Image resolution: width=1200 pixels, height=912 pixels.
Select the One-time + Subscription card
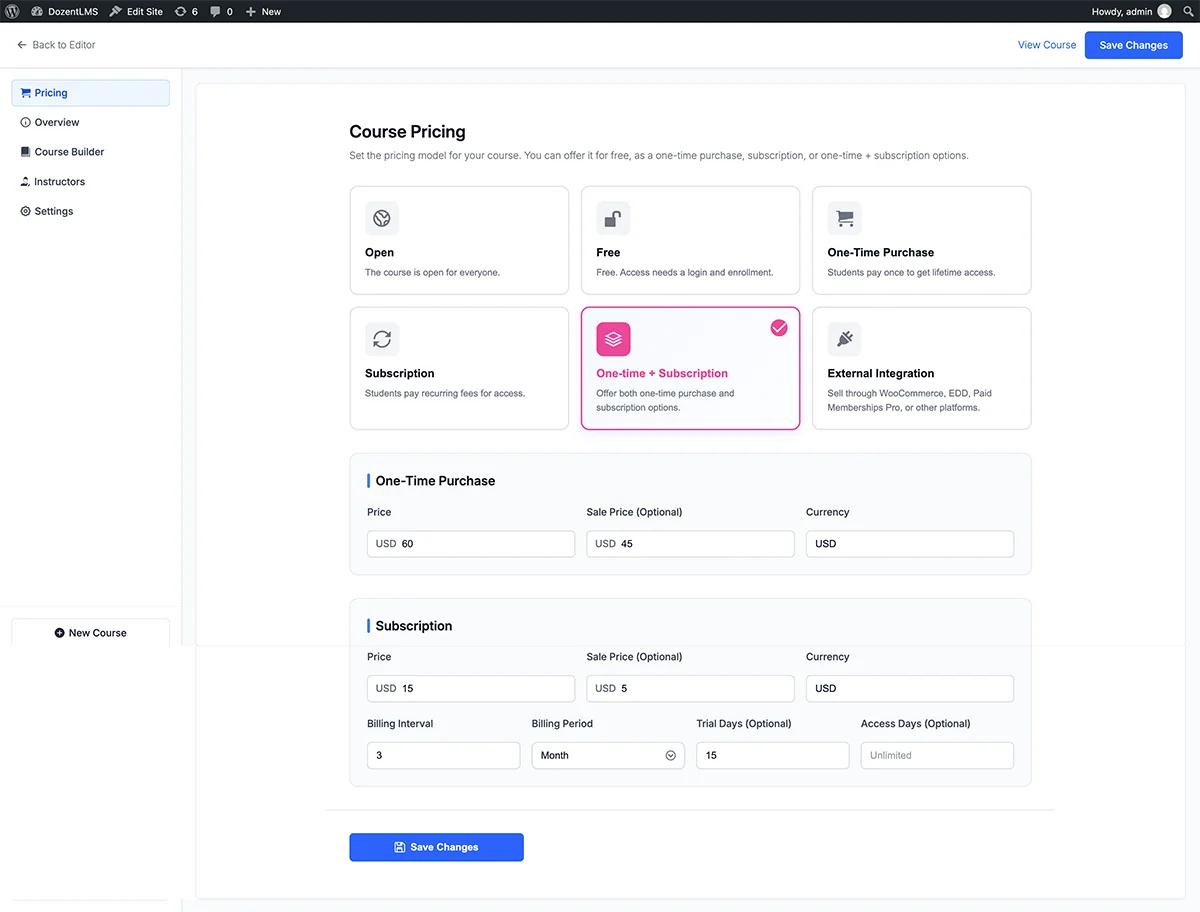[690, 368]
